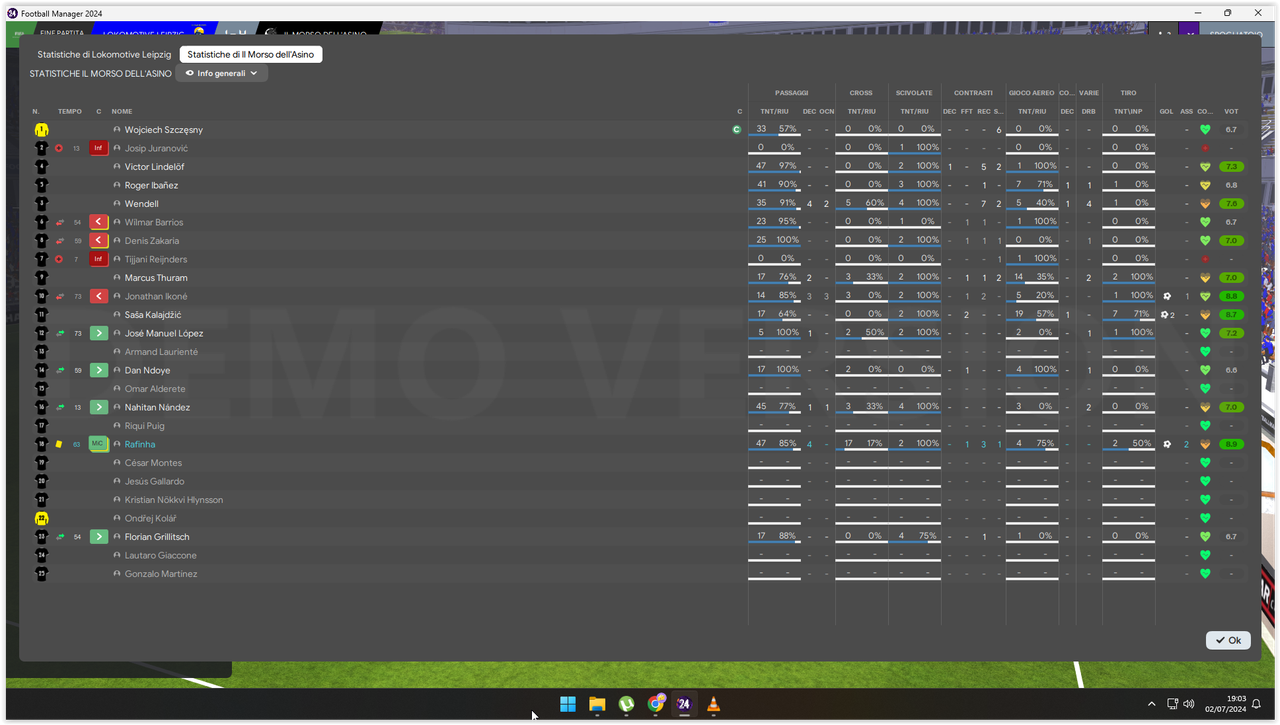Screen dimensions: 1280x725
Task: Open Victor Lindelöf's player profile
Action: click(154, 167)
